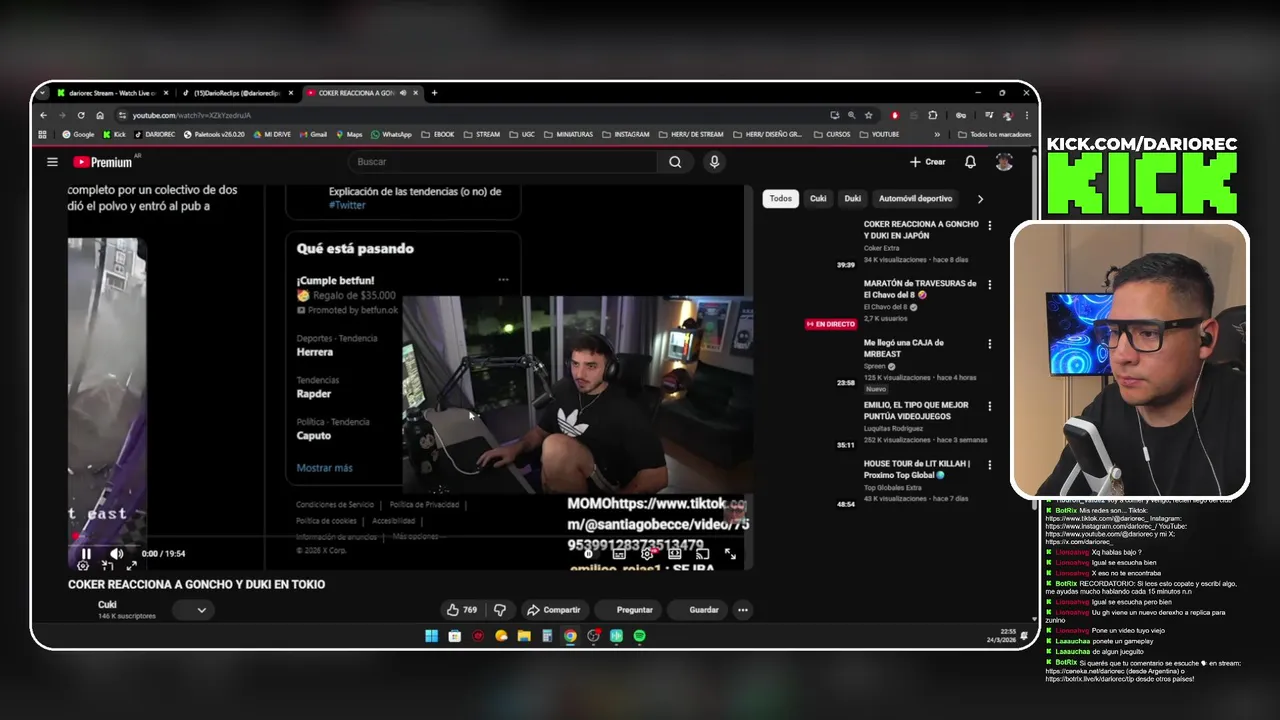Start voice search with microphone icon
Image resolution: width=1280 pixels, height=720 pixels.
pos(714,162)
